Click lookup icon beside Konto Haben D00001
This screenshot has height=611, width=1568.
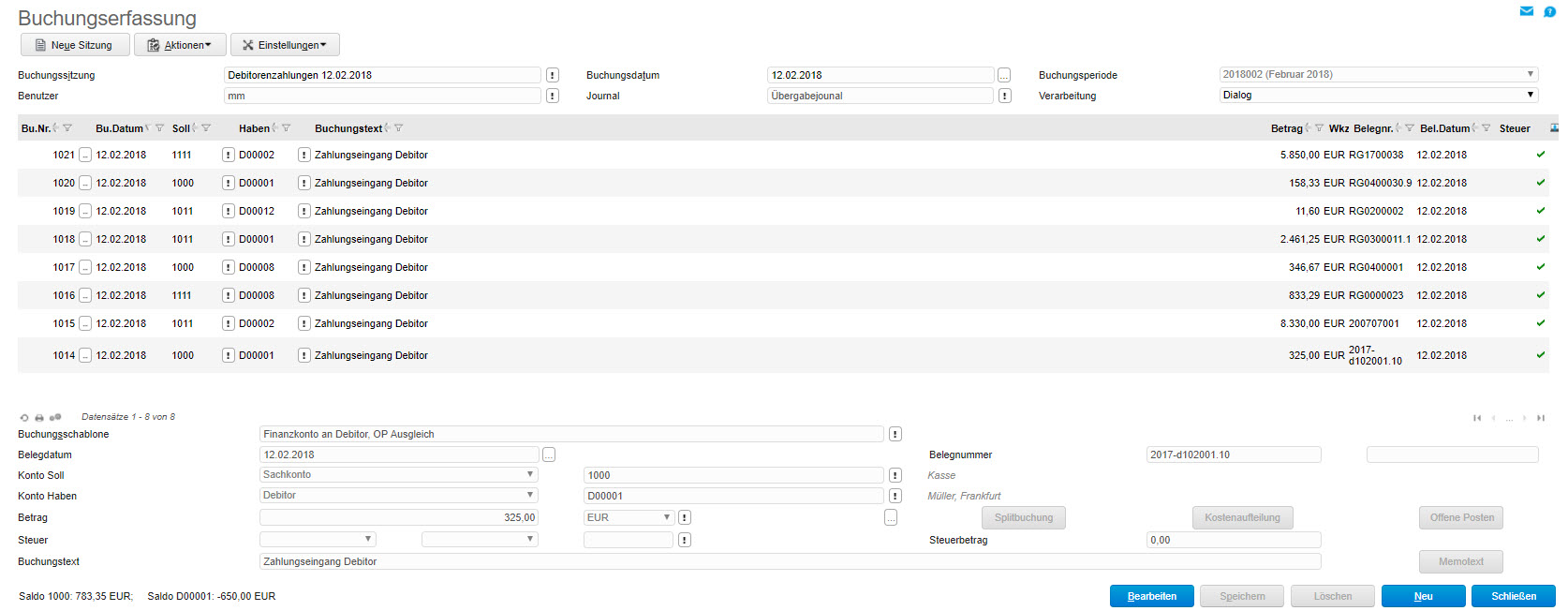[895, 496]
